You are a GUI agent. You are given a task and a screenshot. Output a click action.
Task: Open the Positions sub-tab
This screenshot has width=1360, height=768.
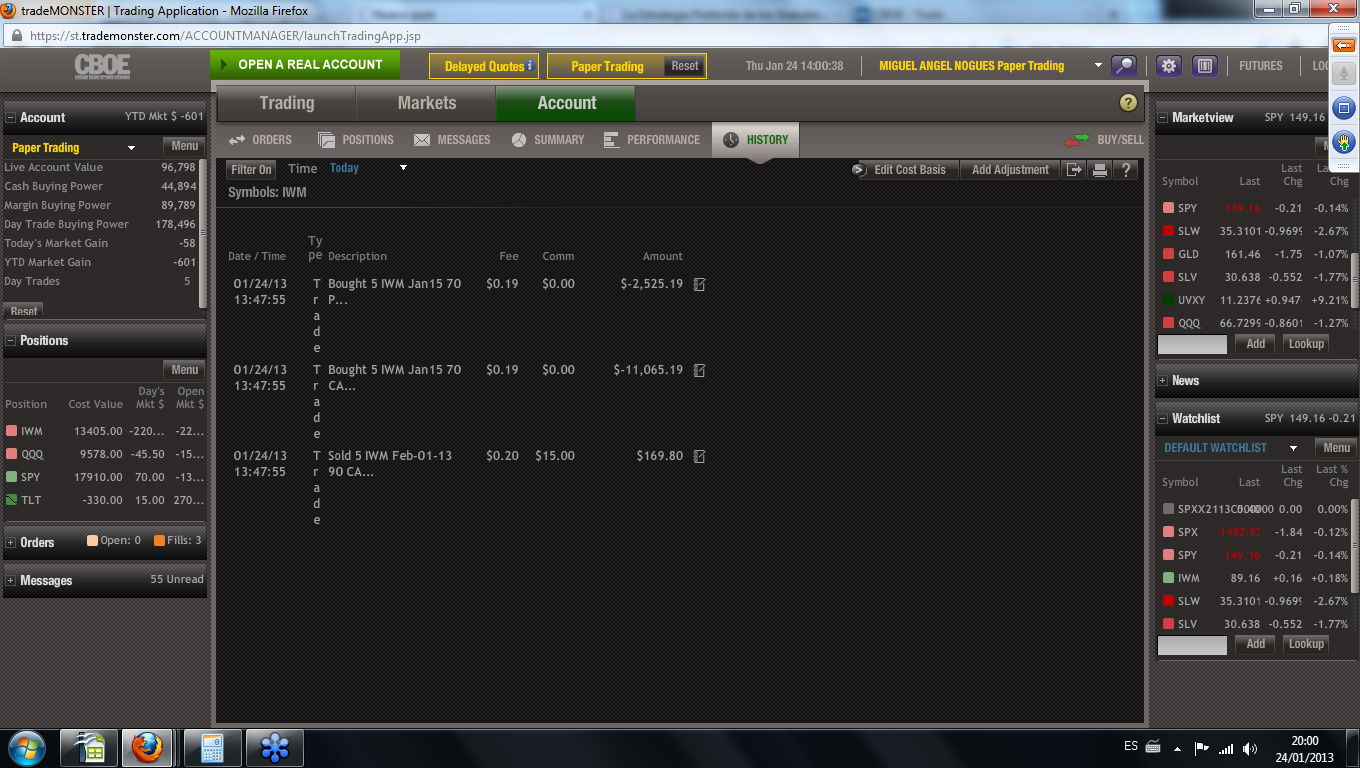(356, 140)
